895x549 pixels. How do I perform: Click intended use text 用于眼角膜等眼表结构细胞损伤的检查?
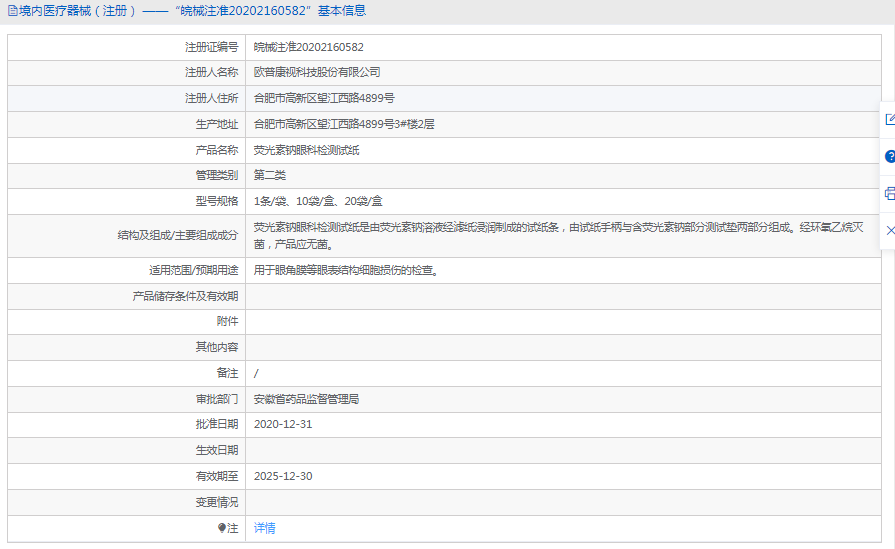pyautogui.click(x=346, y=270)
